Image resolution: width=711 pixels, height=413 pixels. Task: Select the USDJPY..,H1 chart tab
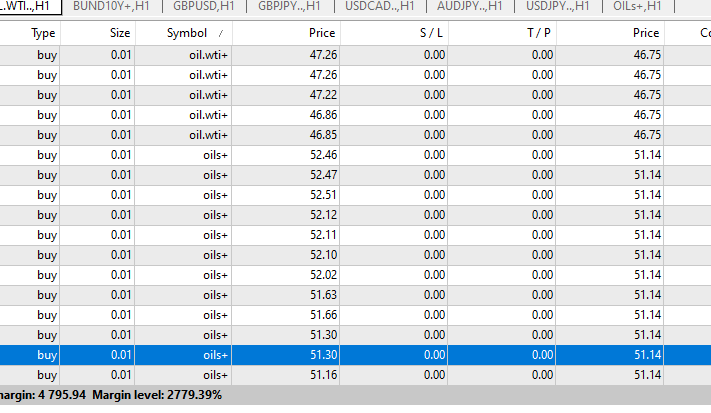[x=558, y=6]
